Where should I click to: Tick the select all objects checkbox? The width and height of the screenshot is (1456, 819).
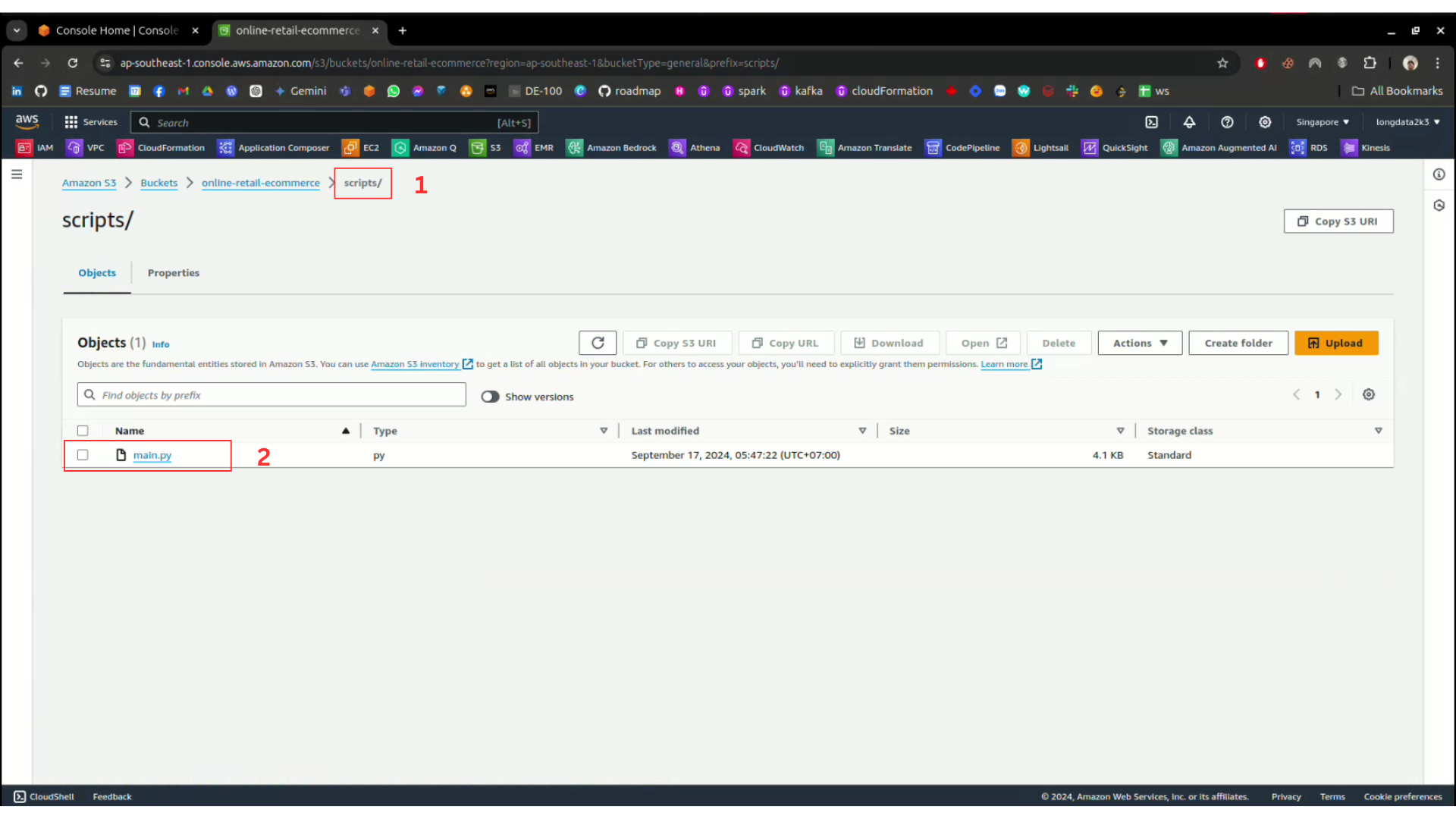tap(83, 431)
